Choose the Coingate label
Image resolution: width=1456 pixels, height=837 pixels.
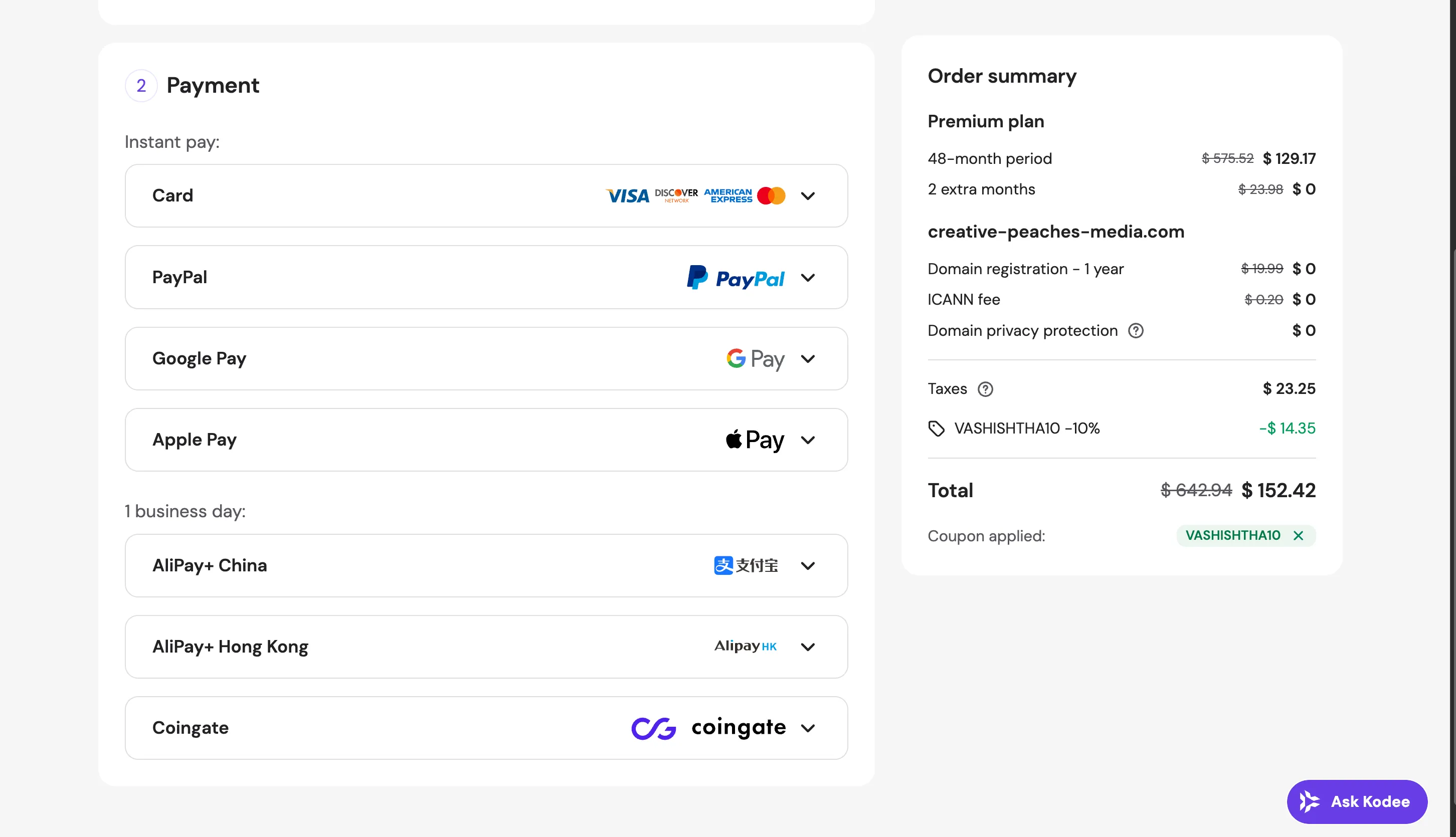pyautogui.click(x=191, y=728)
